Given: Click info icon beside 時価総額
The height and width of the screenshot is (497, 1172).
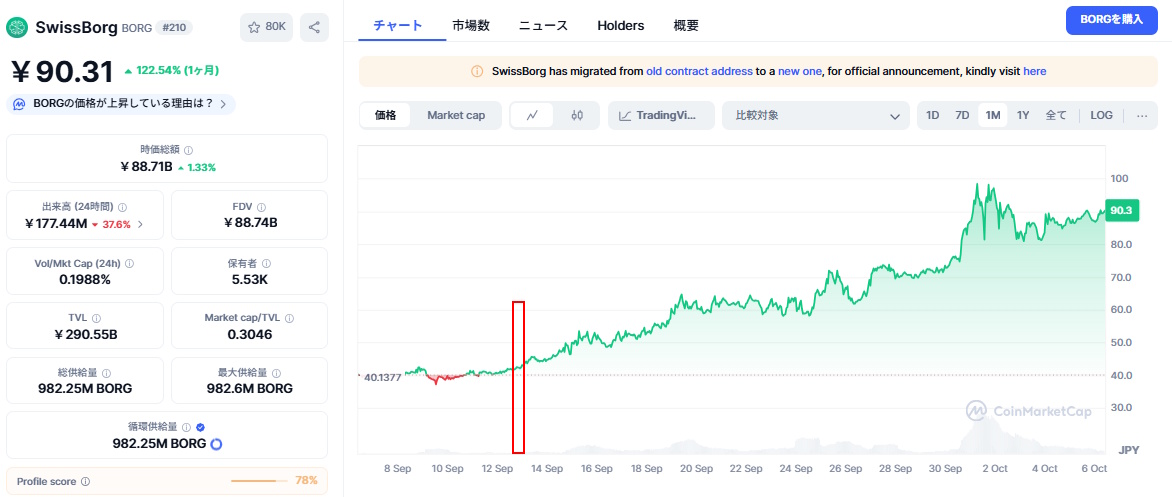Looking at the screenshot, I should click(189, 150).
